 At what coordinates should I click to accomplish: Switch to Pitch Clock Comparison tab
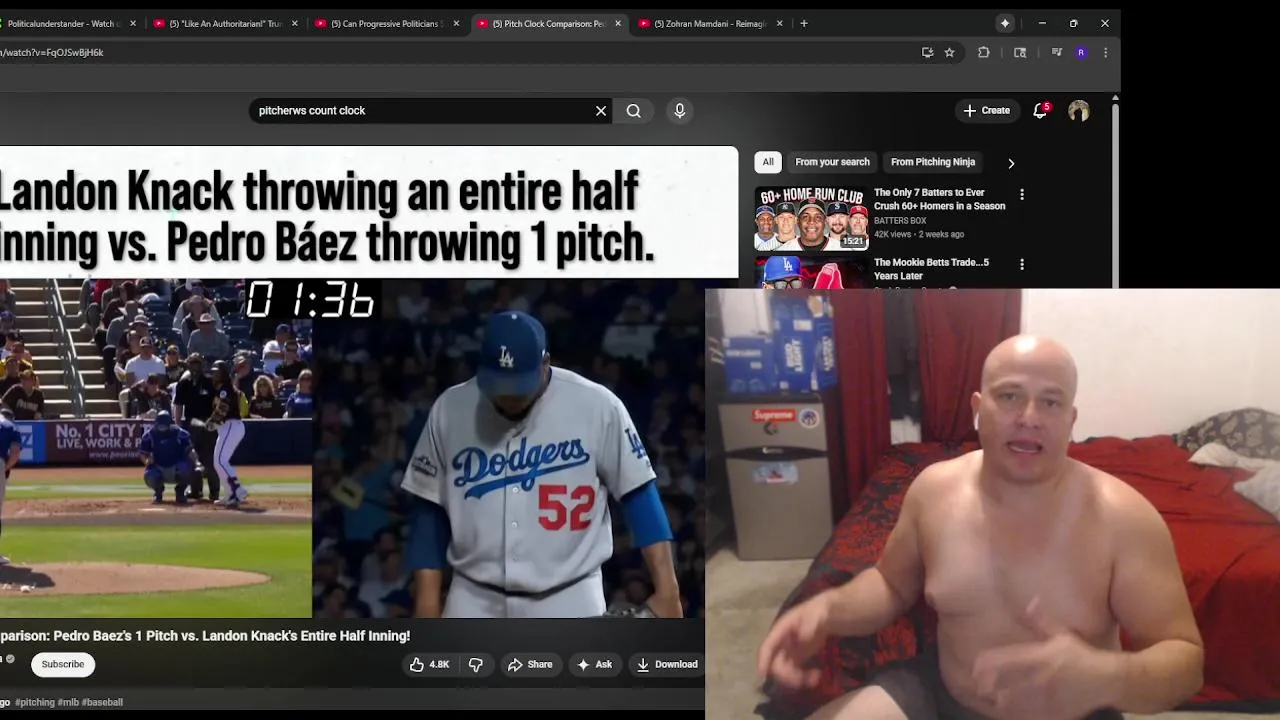pyautogui.click(x=548, y=23)
